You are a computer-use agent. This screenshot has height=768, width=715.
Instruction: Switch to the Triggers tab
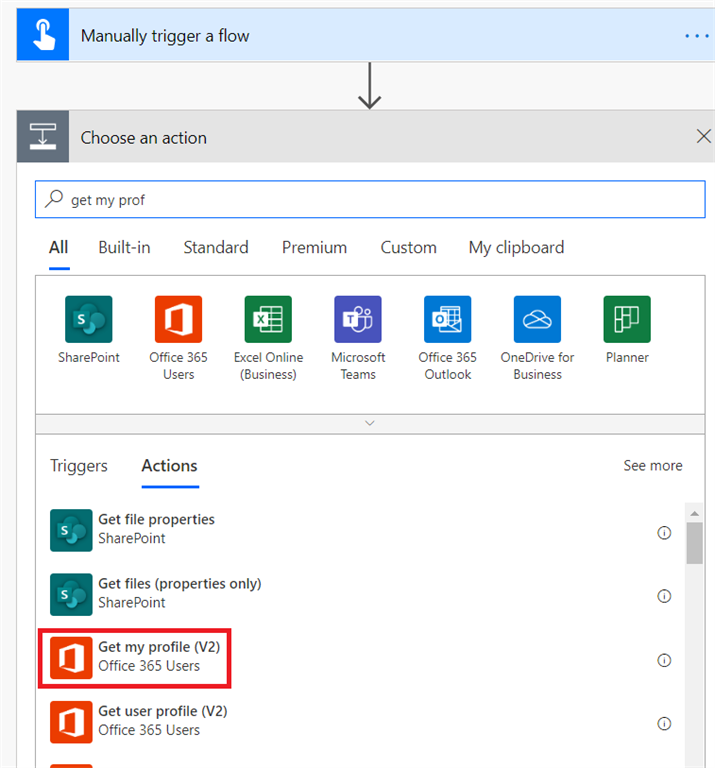point(79,466)
